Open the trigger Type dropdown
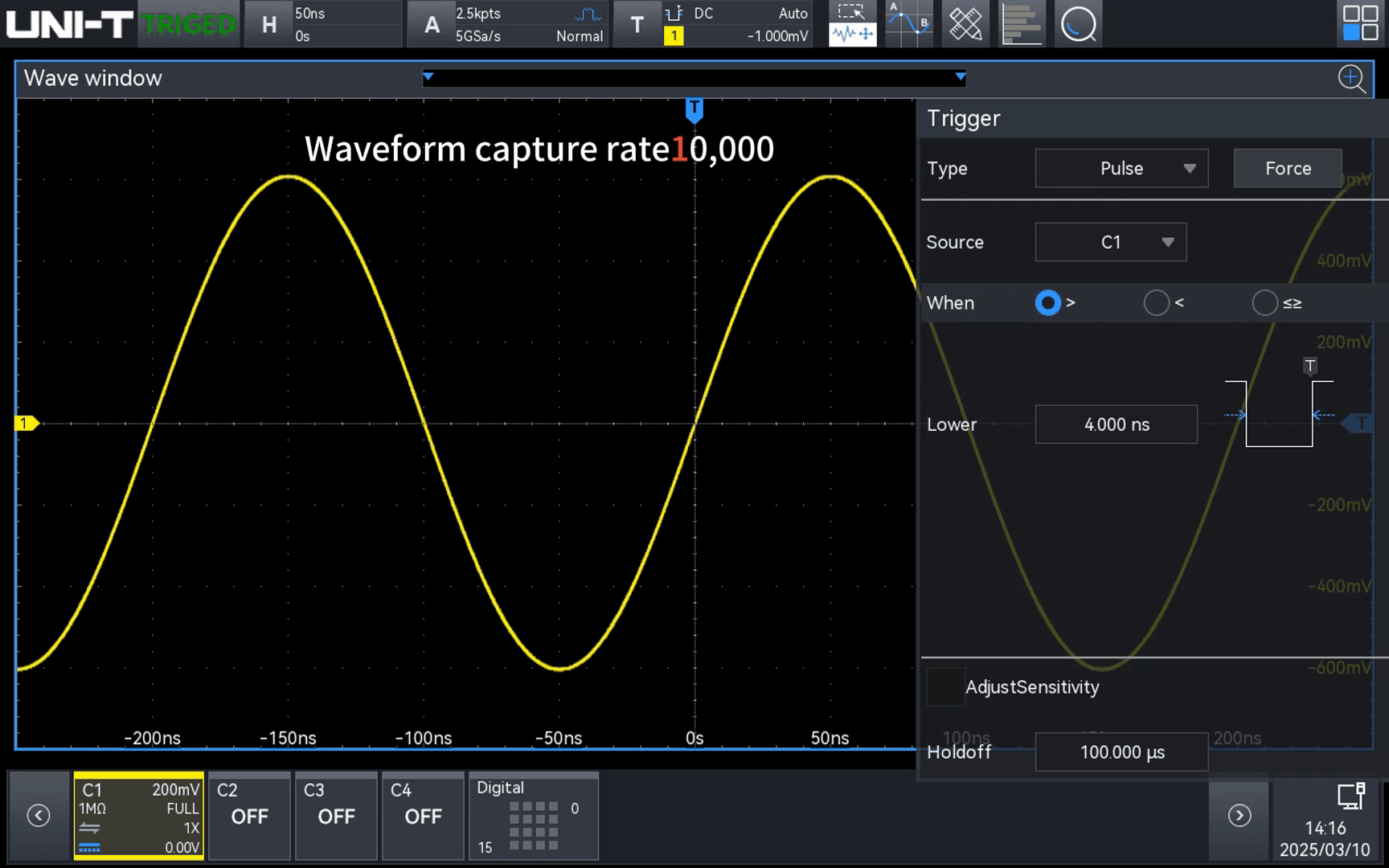This screenshot has height=868, width=1389. [x=1121, y=169]
